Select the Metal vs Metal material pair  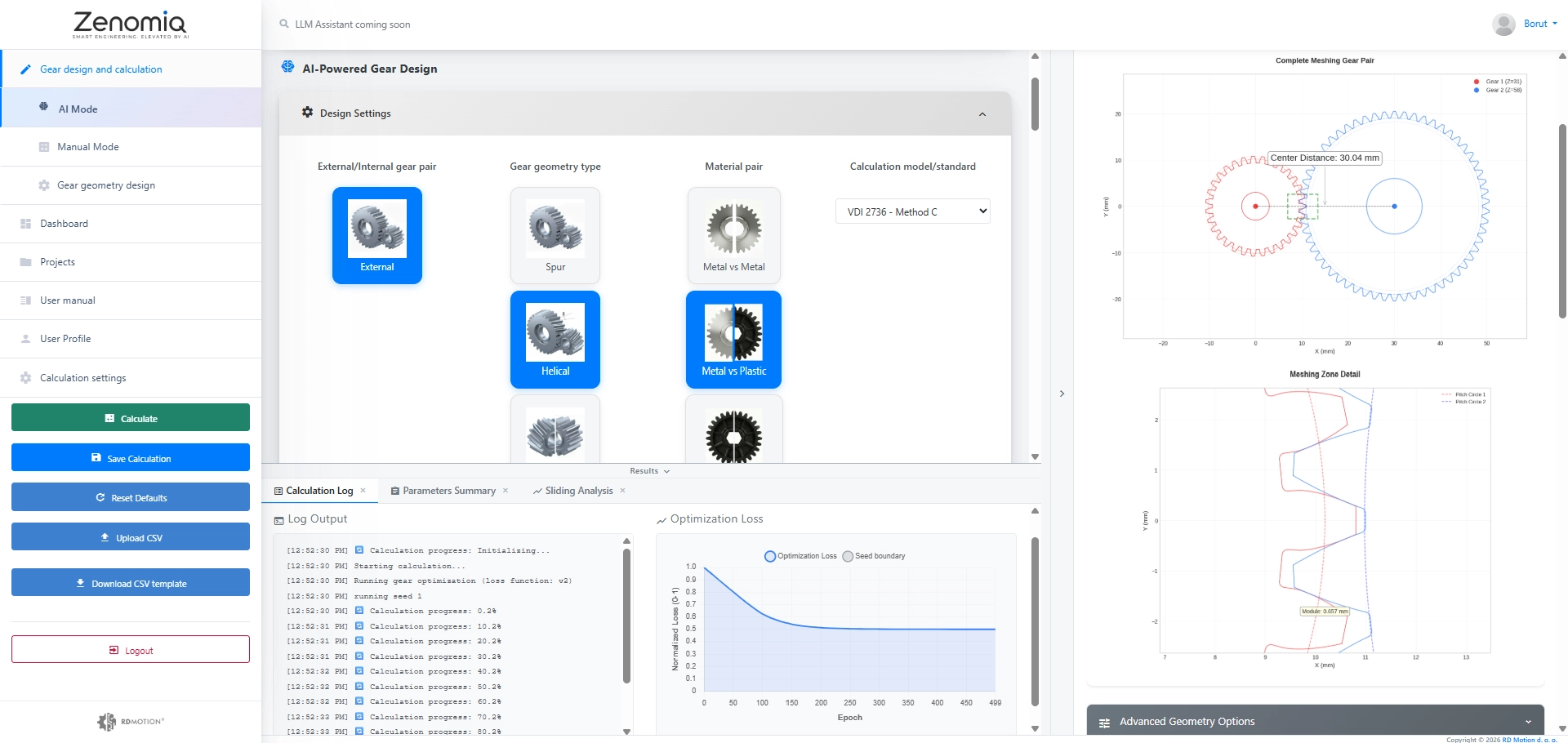tap(734, 235)
